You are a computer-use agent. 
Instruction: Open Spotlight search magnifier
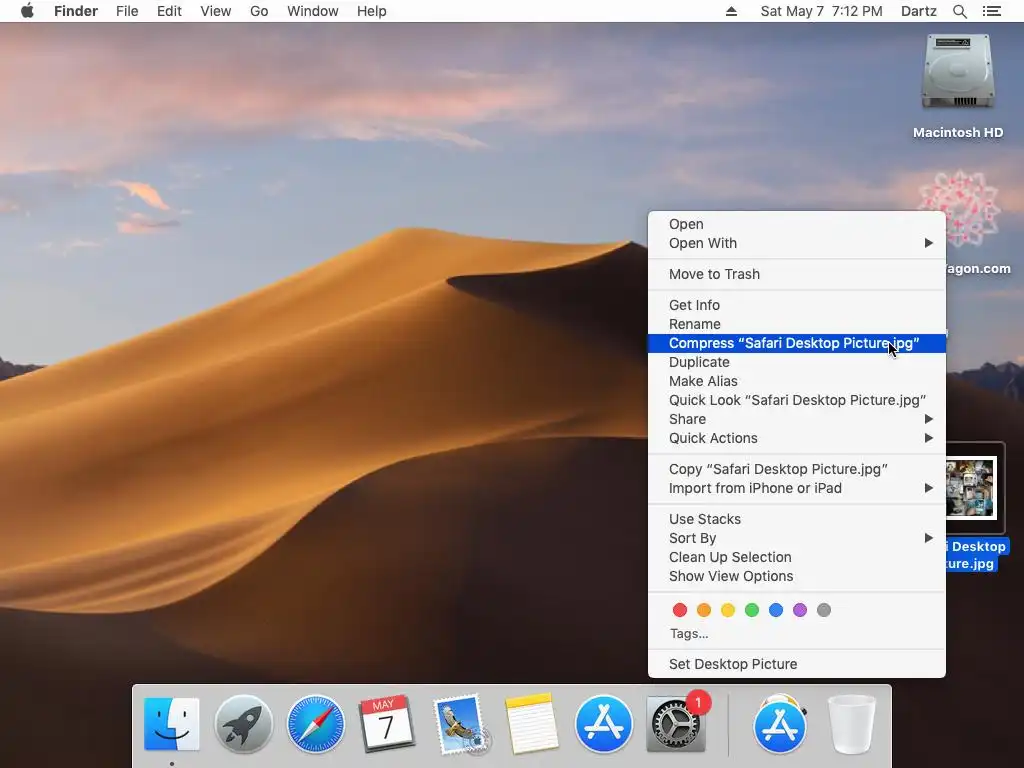point(959,11)
